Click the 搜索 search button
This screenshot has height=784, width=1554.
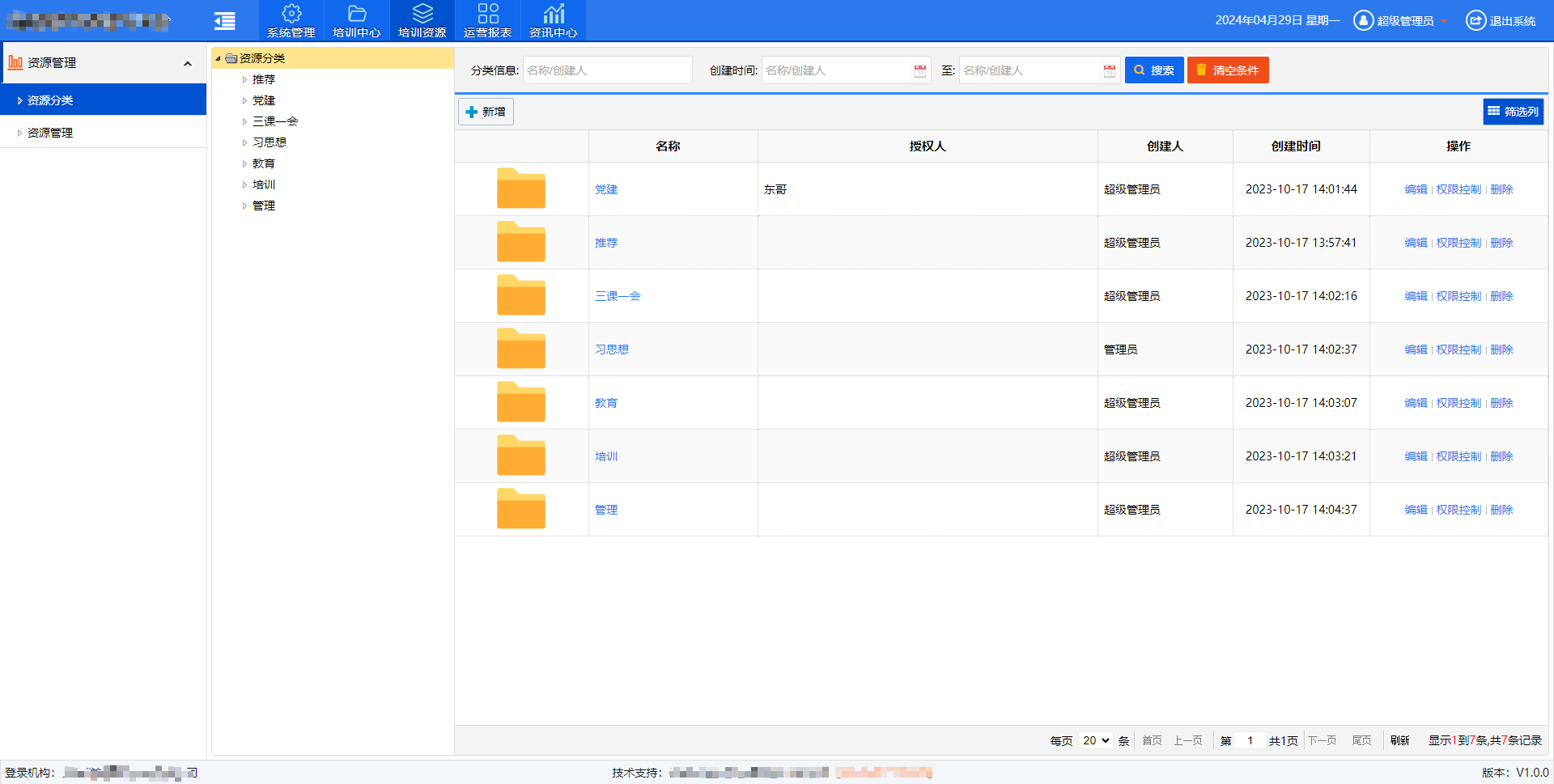1154,70
